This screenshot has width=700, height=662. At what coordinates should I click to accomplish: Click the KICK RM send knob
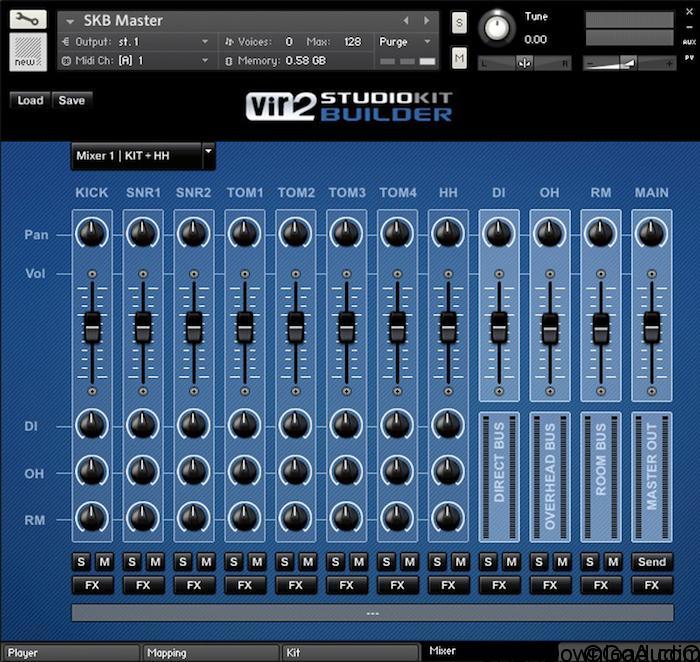click(x=92, y=518)
